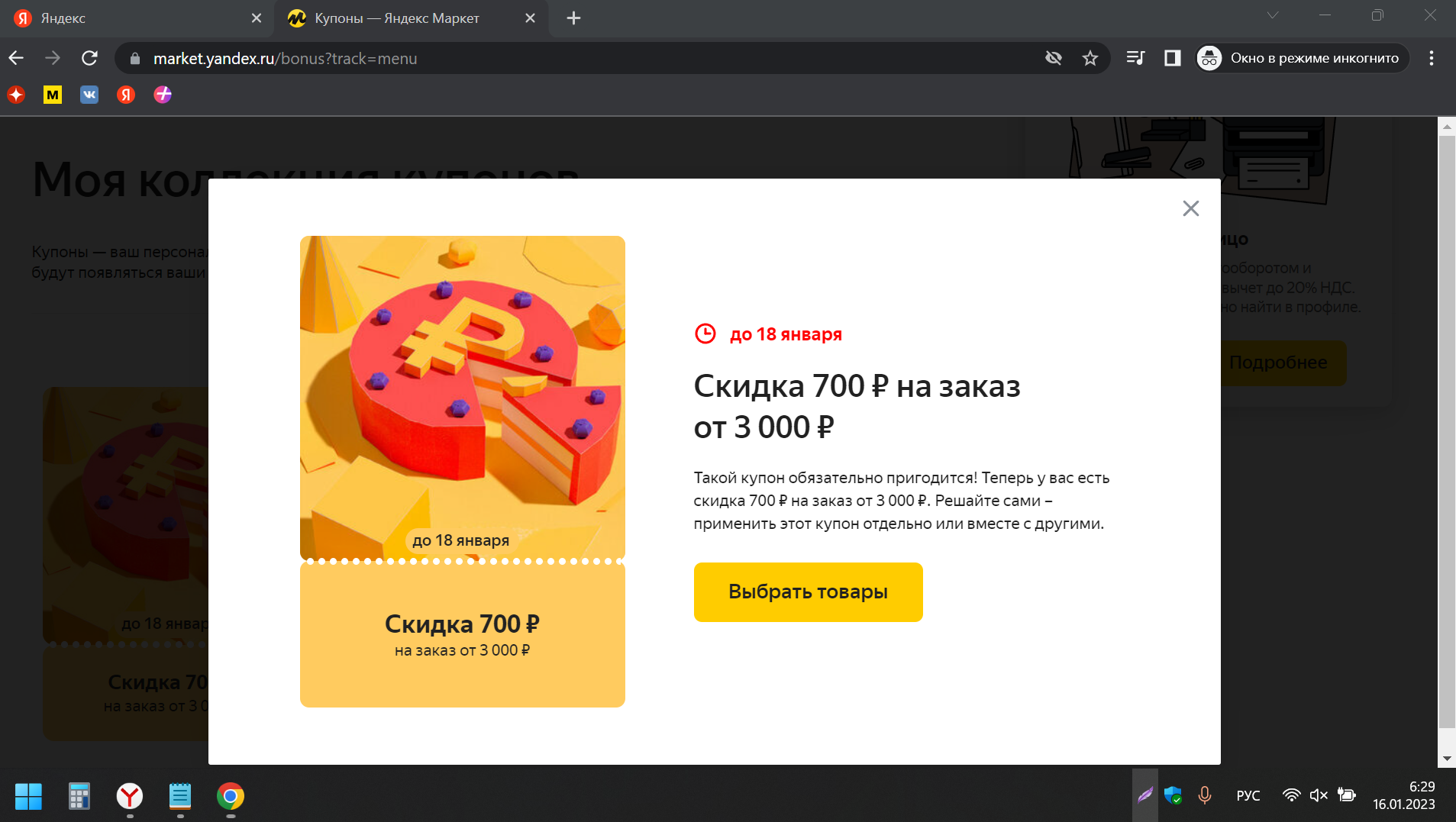Open third-party cookie blocking eye icon

1054,58
